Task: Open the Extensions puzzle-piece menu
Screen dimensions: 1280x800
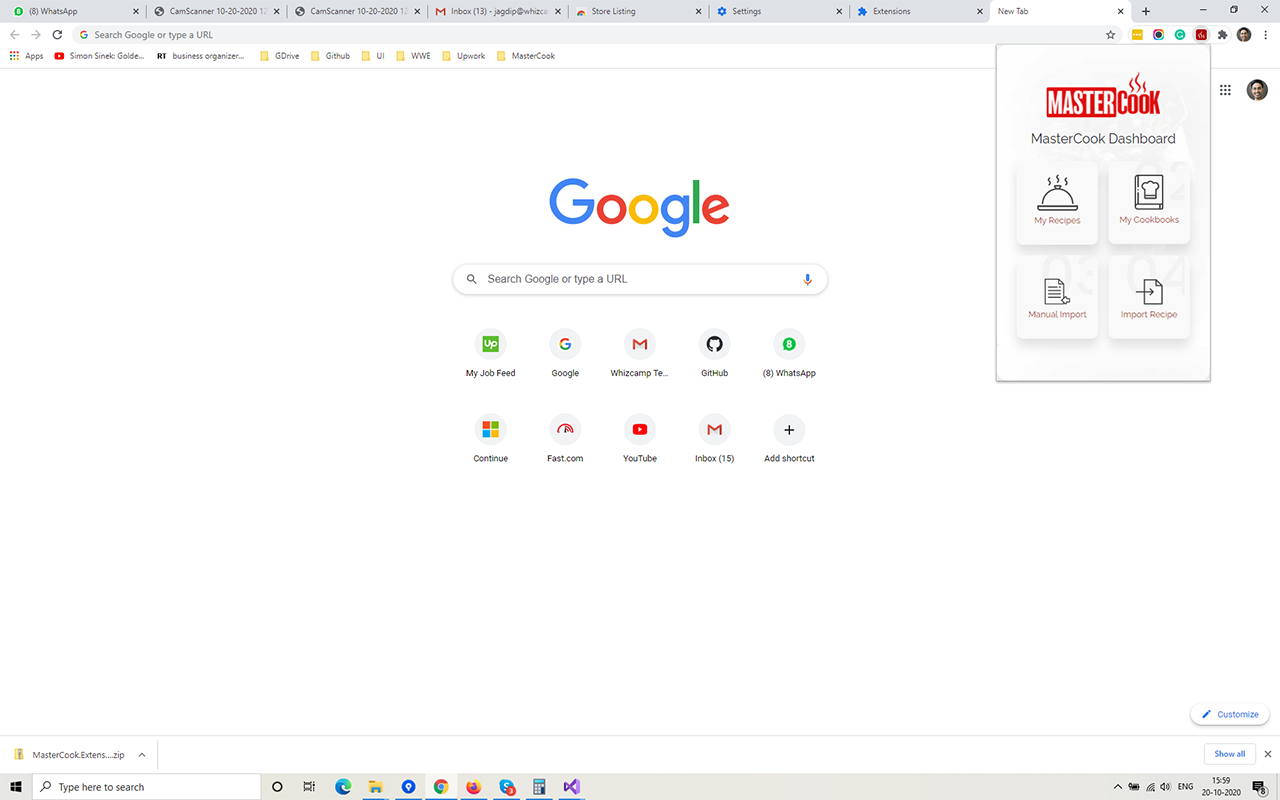Action: [1222, 34]
